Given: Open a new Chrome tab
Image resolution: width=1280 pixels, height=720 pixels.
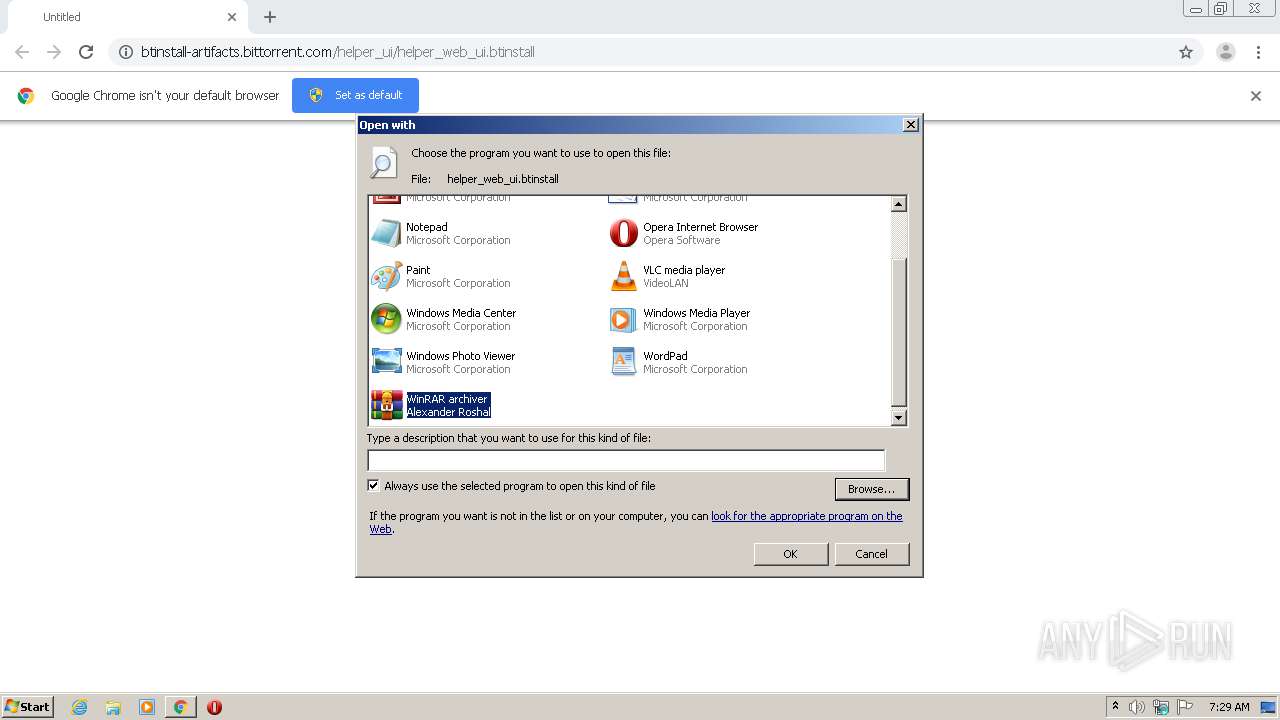Looking at the screenshot, I should pyautogui.click(x=270, y=17).
